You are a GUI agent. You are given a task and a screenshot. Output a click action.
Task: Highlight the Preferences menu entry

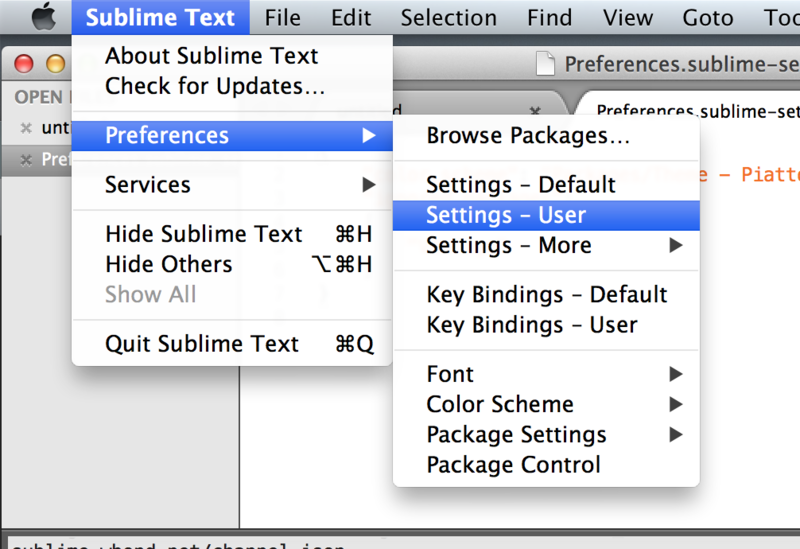click(x=232, y=135)
